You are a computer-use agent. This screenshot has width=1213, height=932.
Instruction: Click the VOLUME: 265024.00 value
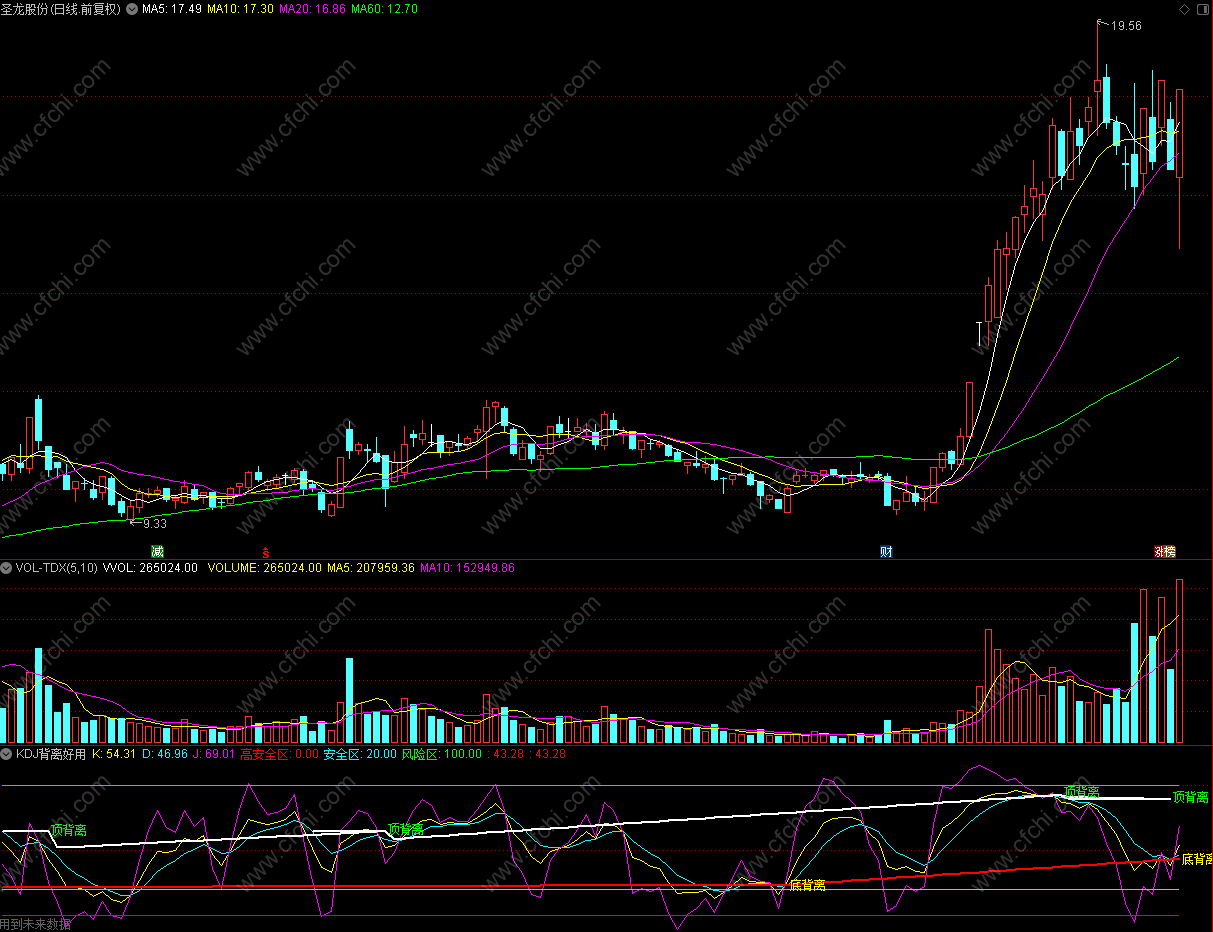pos(265,568)
